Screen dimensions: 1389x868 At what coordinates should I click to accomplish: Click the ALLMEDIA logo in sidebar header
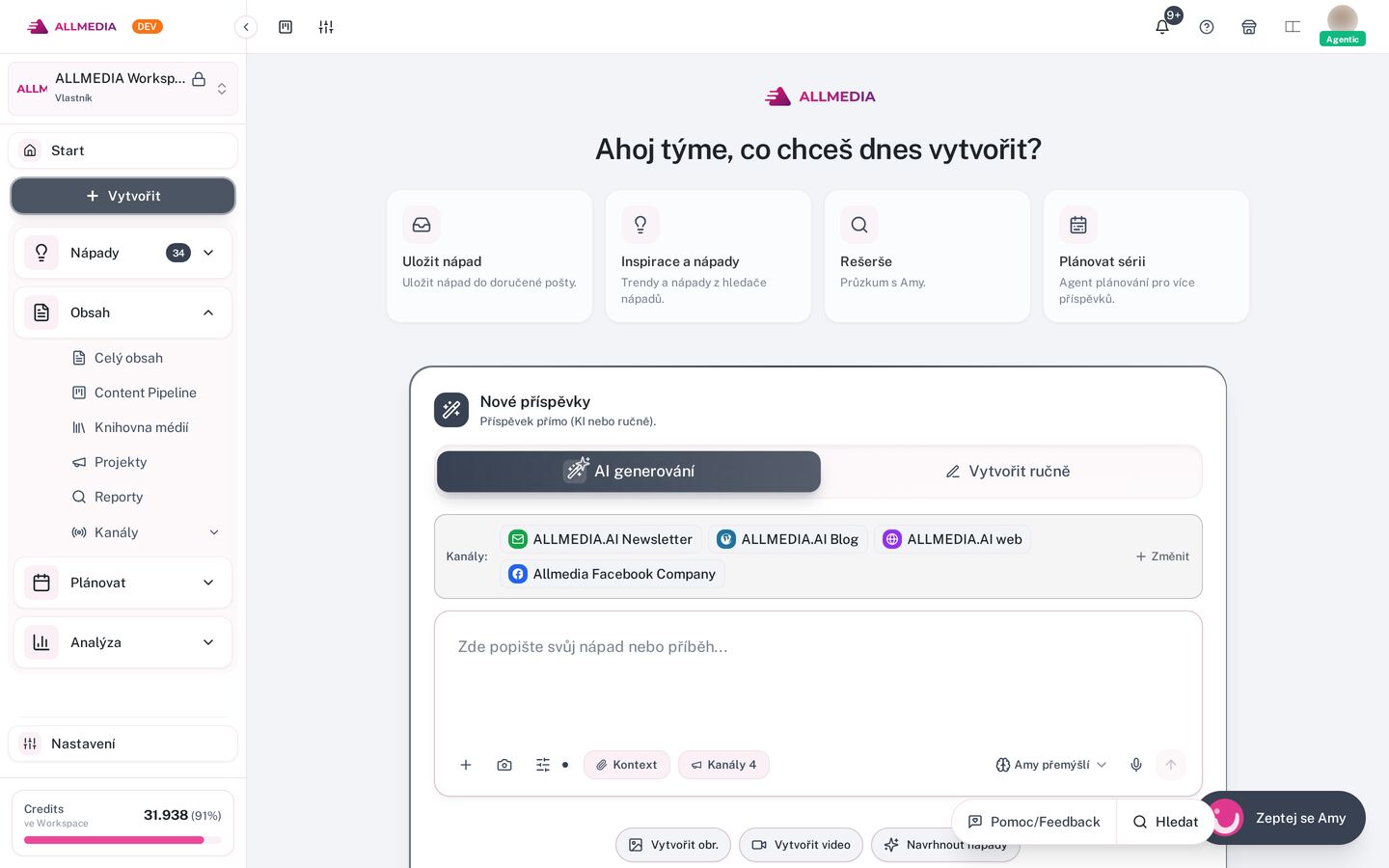(71, 27)
